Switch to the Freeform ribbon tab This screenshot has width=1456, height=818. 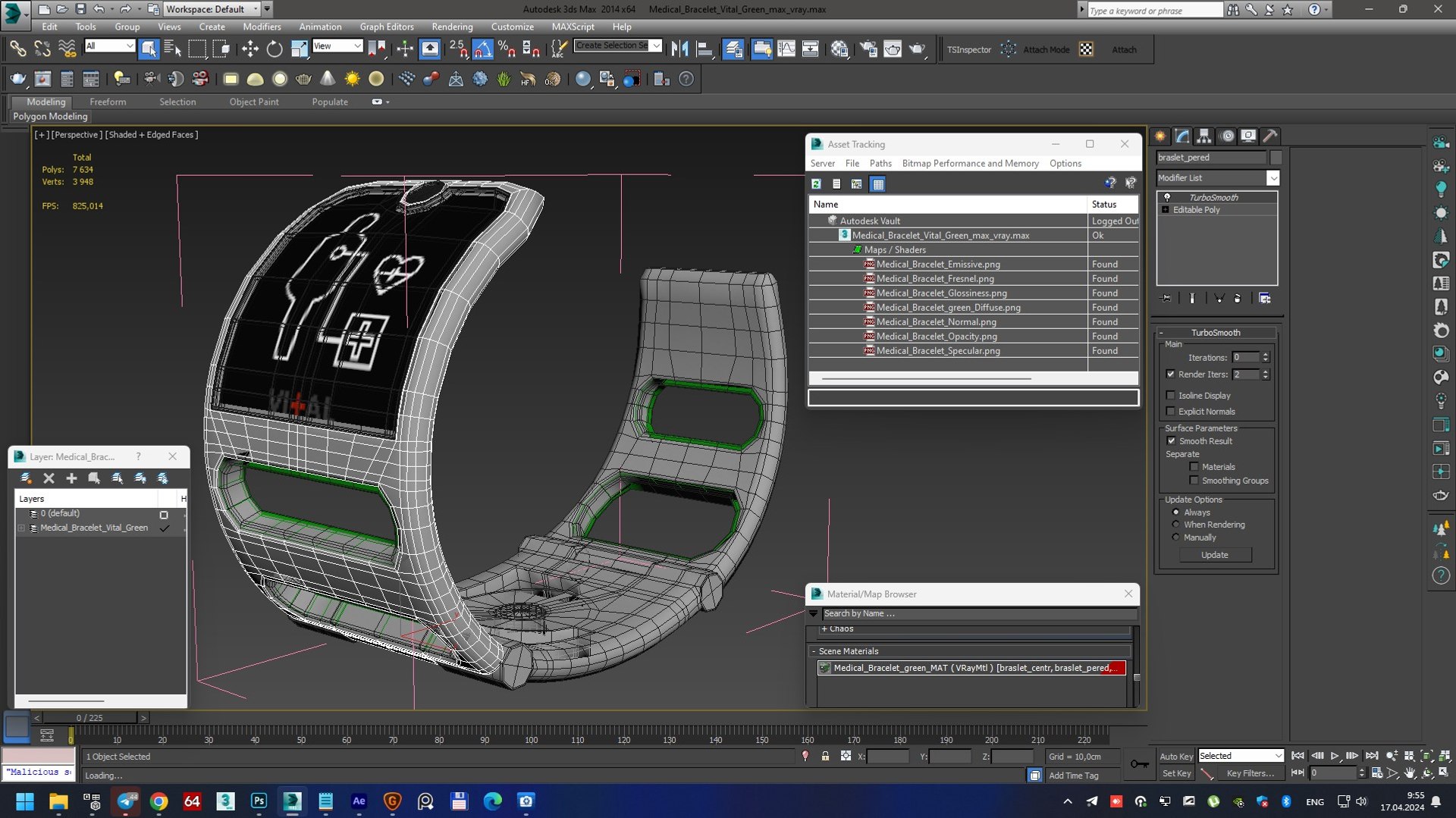coord(108,102)
